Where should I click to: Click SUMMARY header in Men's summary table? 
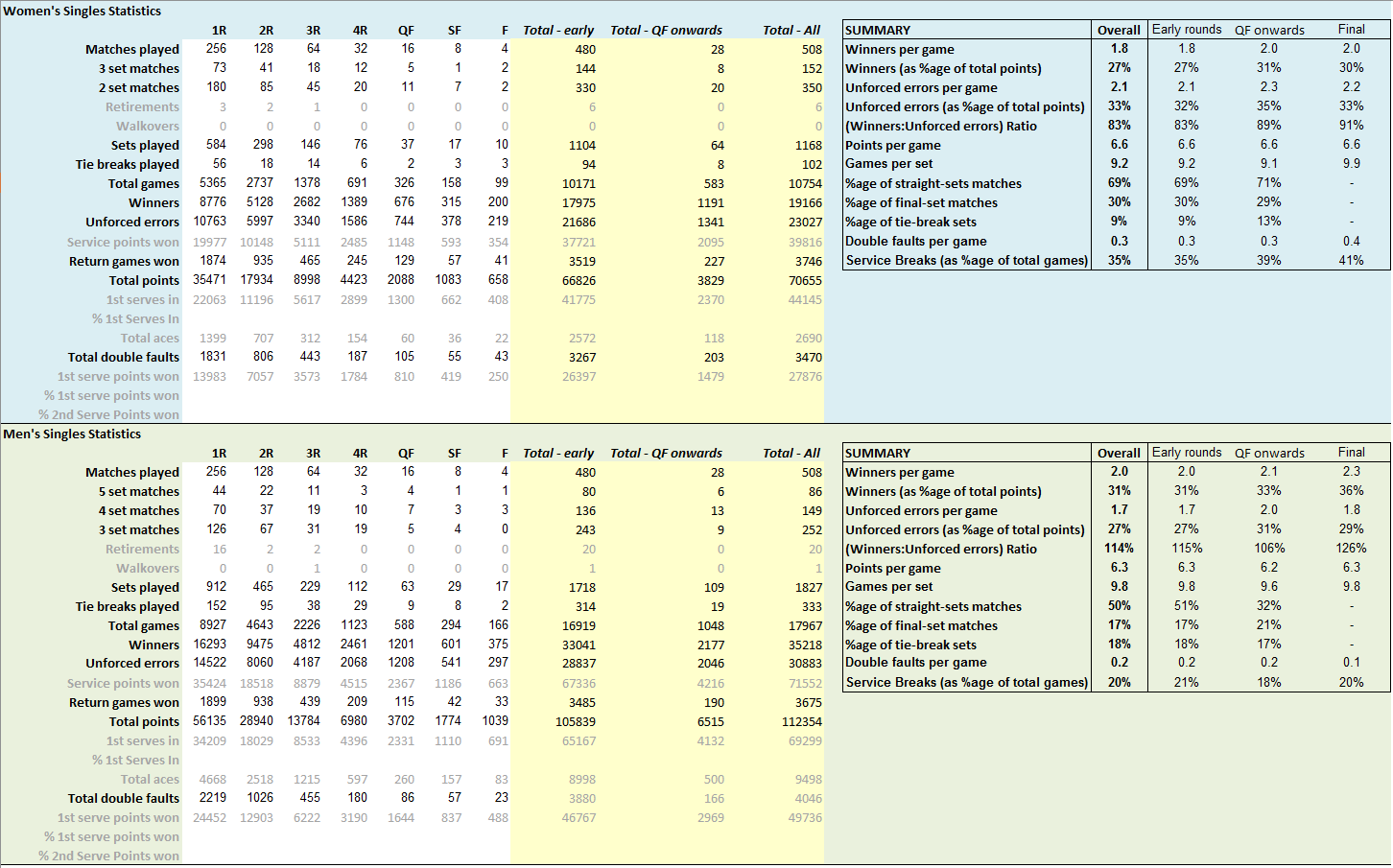(878, 454)
